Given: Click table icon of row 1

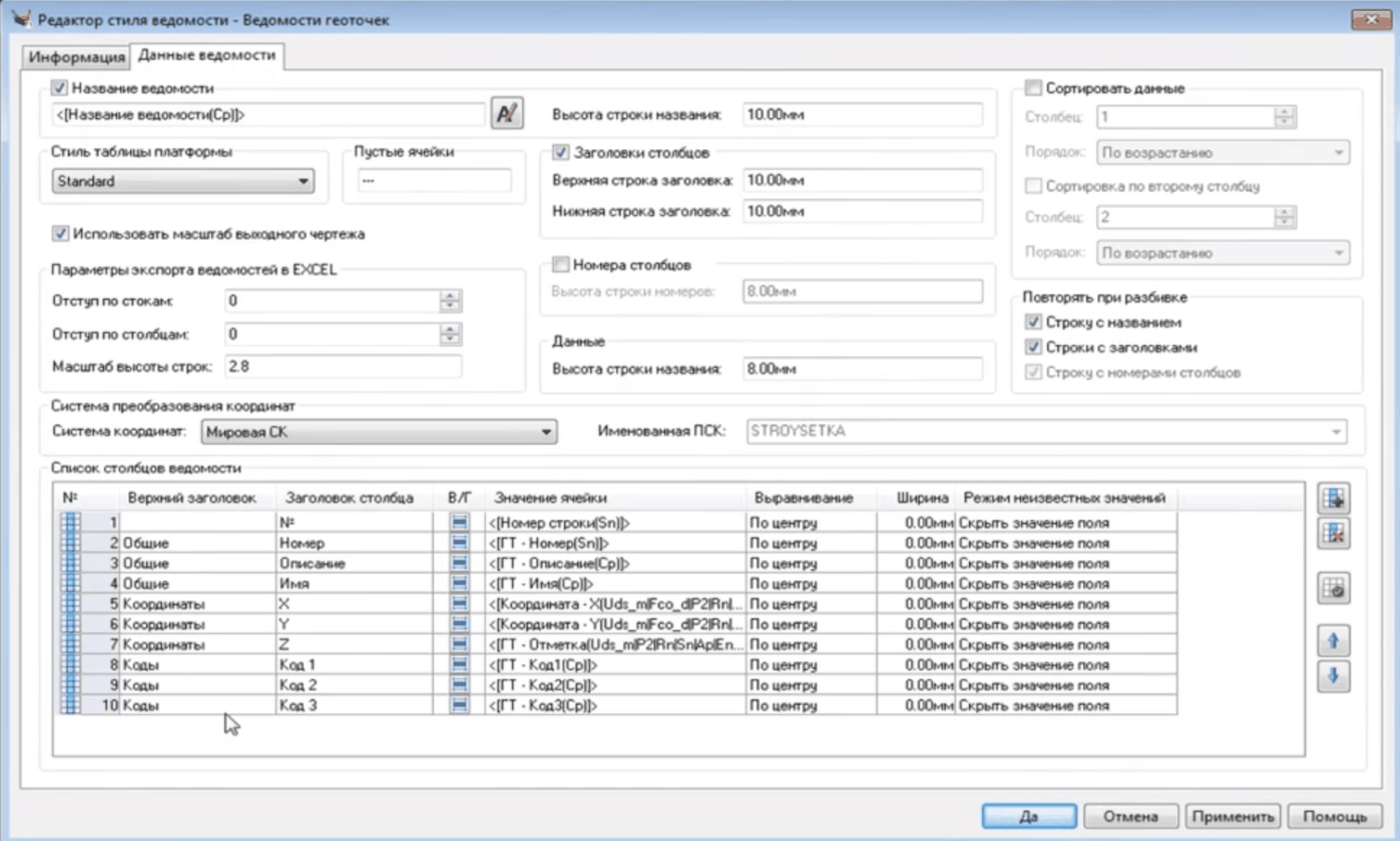Looking at the screenshot, I should point(70,522).
